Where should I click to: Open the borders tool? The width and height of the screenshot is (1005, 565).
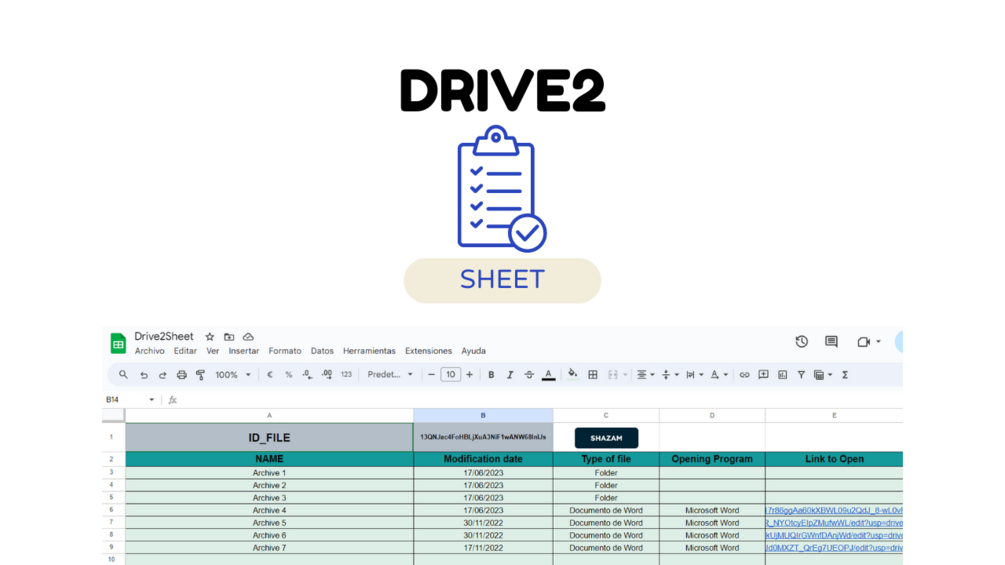click(x=593, y=375)
